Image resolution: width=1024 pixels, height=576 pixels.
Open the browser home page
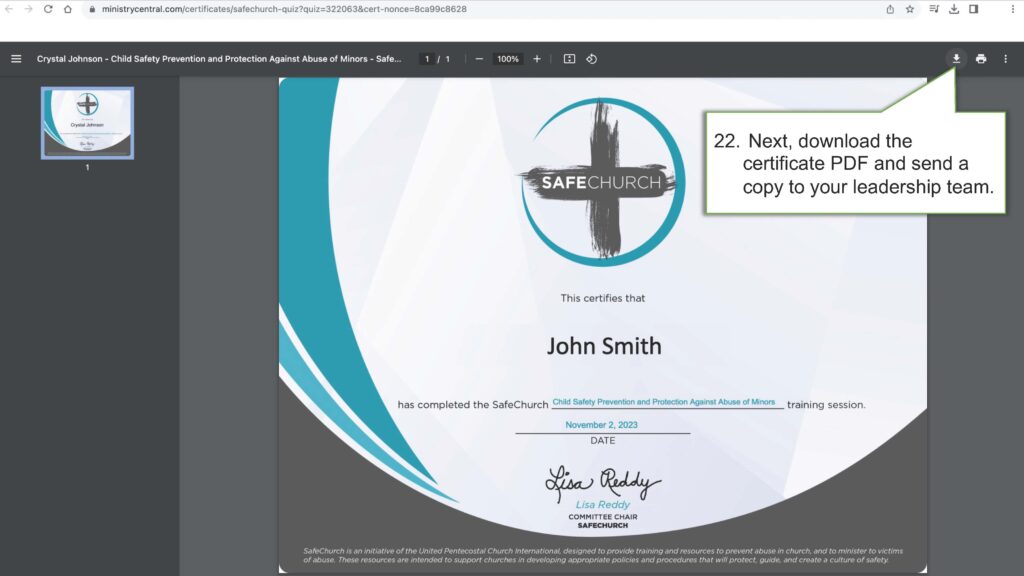67,9
